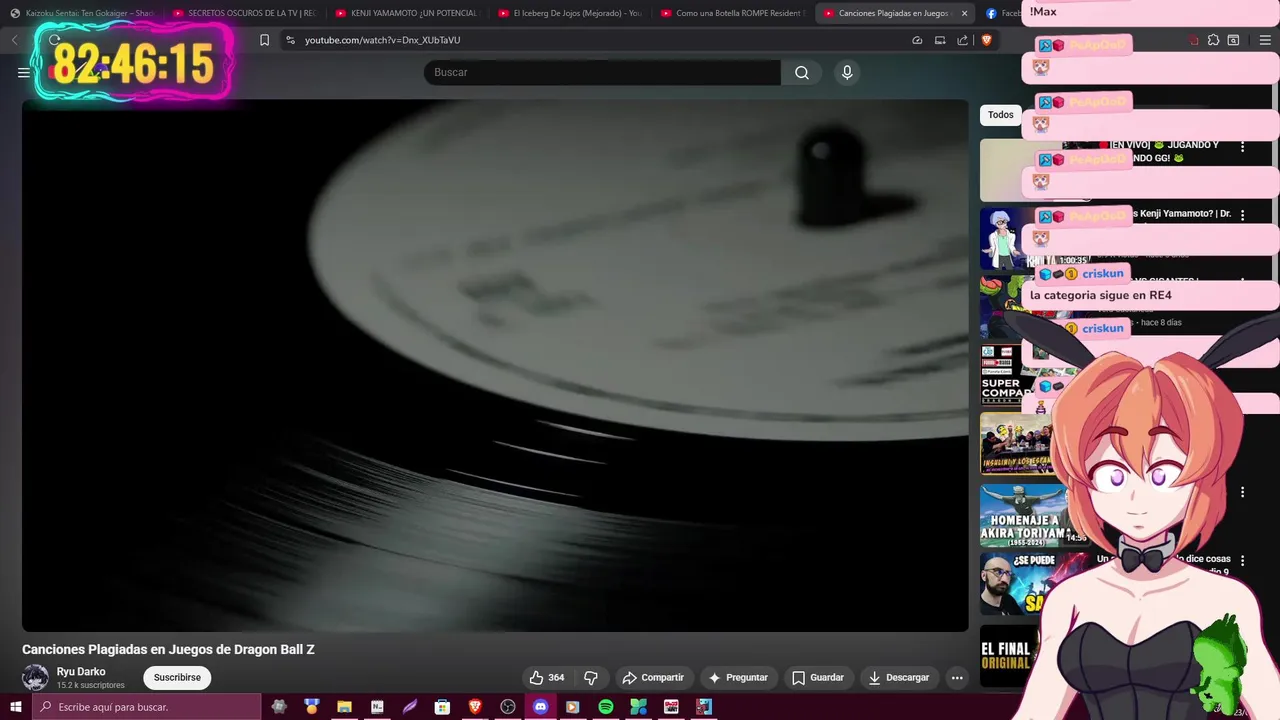Close the Canciones Plagiadas en Juegos tab
Screen dimensions: 1280x720
pos(964,13)
